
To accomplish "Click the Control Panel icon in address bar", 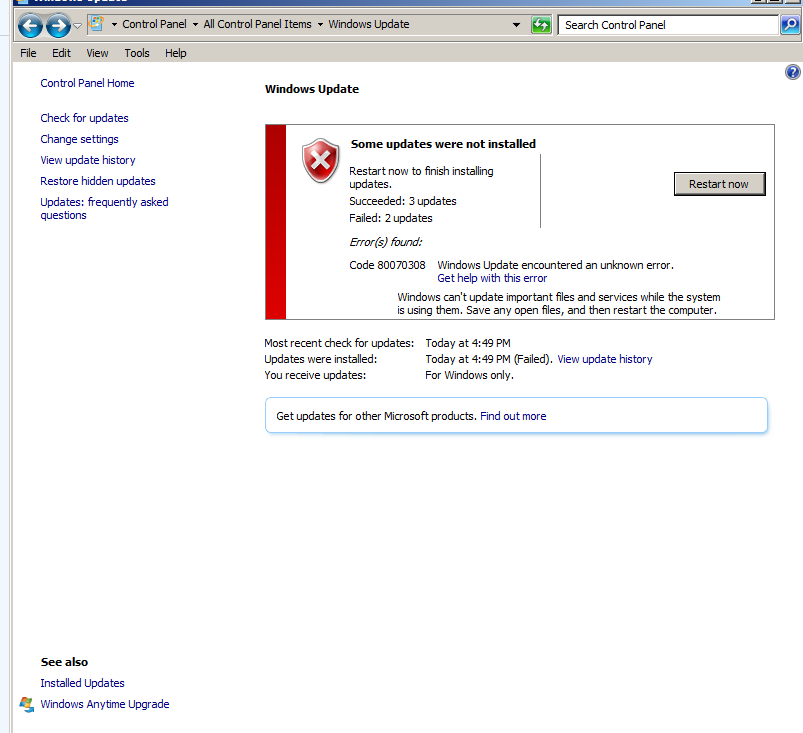I will point(97,24).
